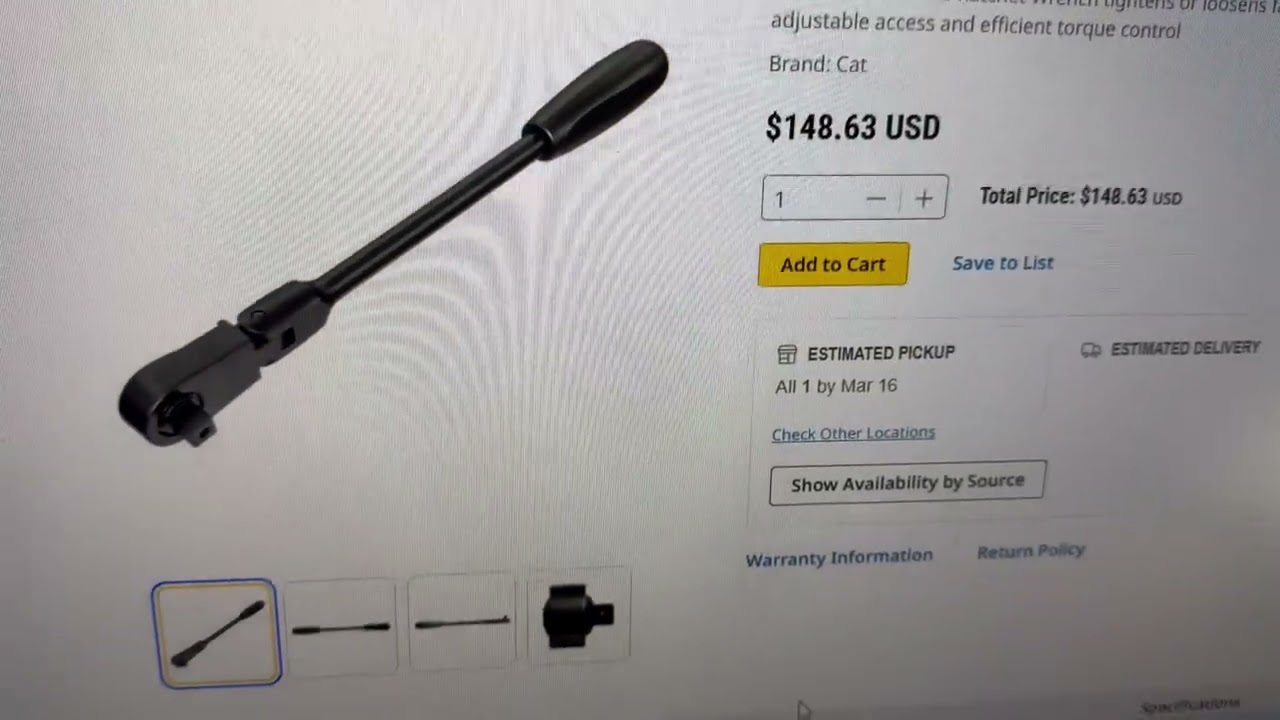
Task: Open the Check Other Locations link
Action: coord(853,433)
